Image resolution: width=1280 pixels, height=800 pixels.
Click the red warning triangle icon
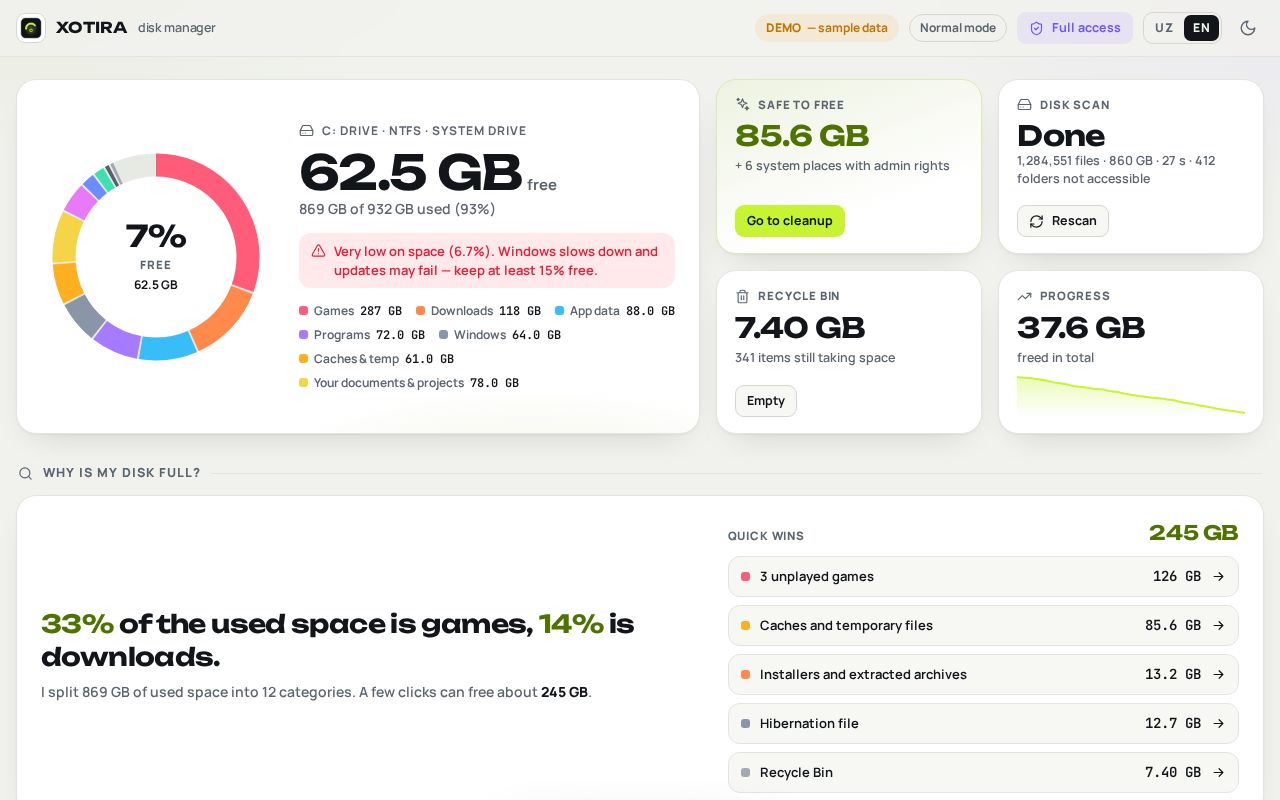click(x=318, y=251)
